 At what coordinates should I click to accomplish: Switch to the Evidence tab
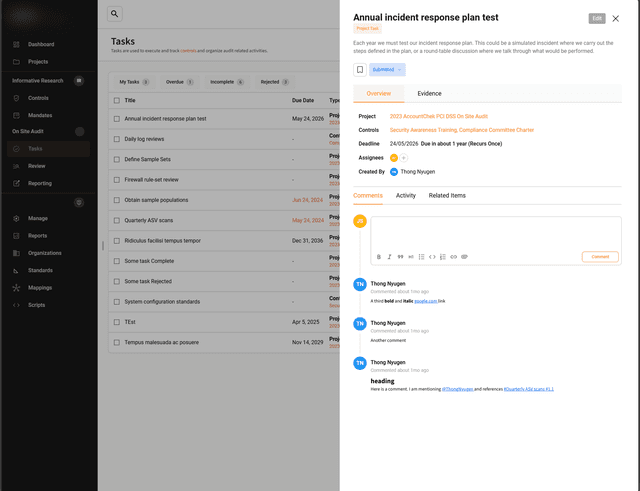tap(429, 93)
